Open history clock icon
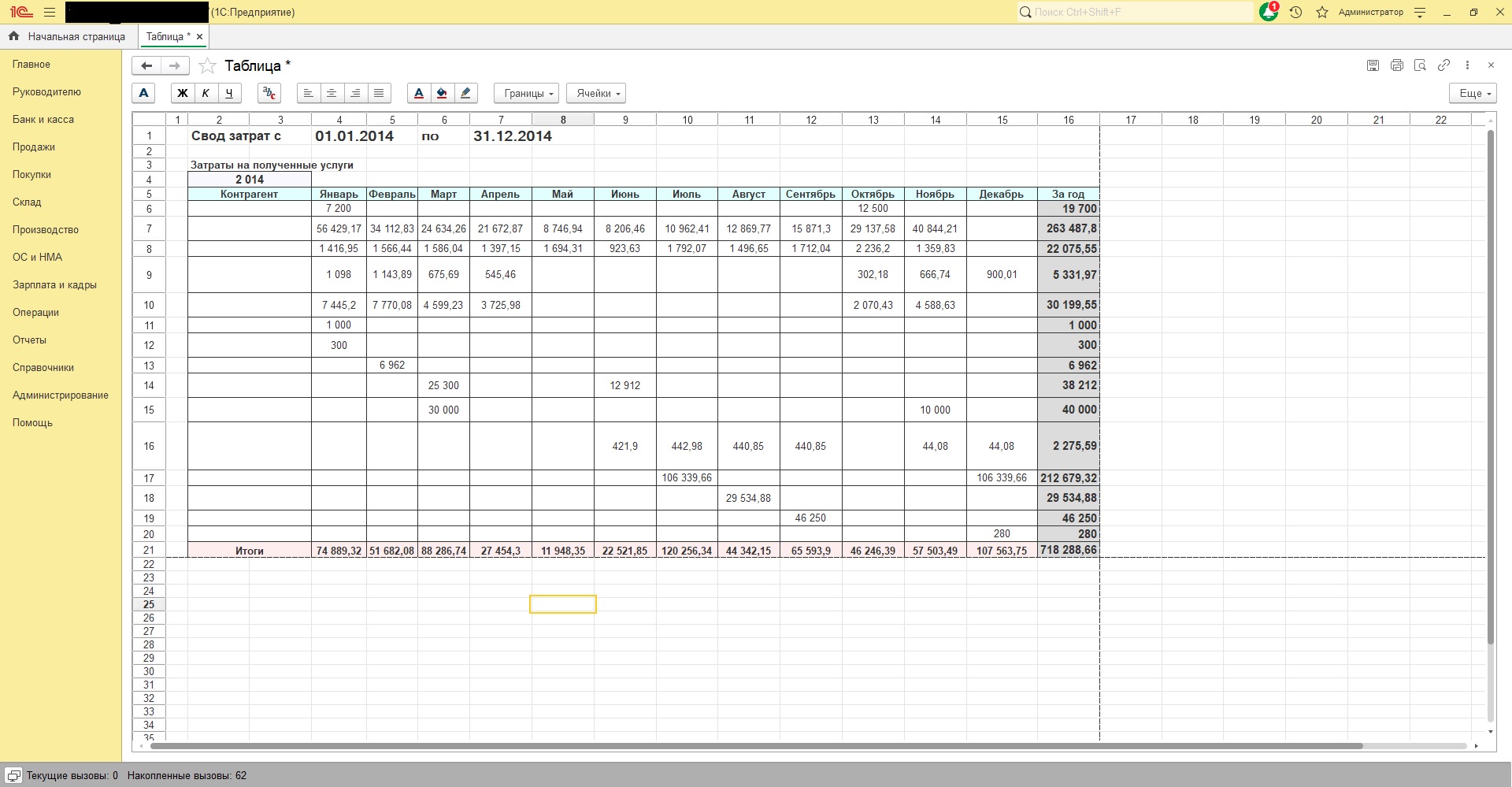The width and height of the screenshot is (1512, 787). pyautogui.click(x=1295, y=13)
